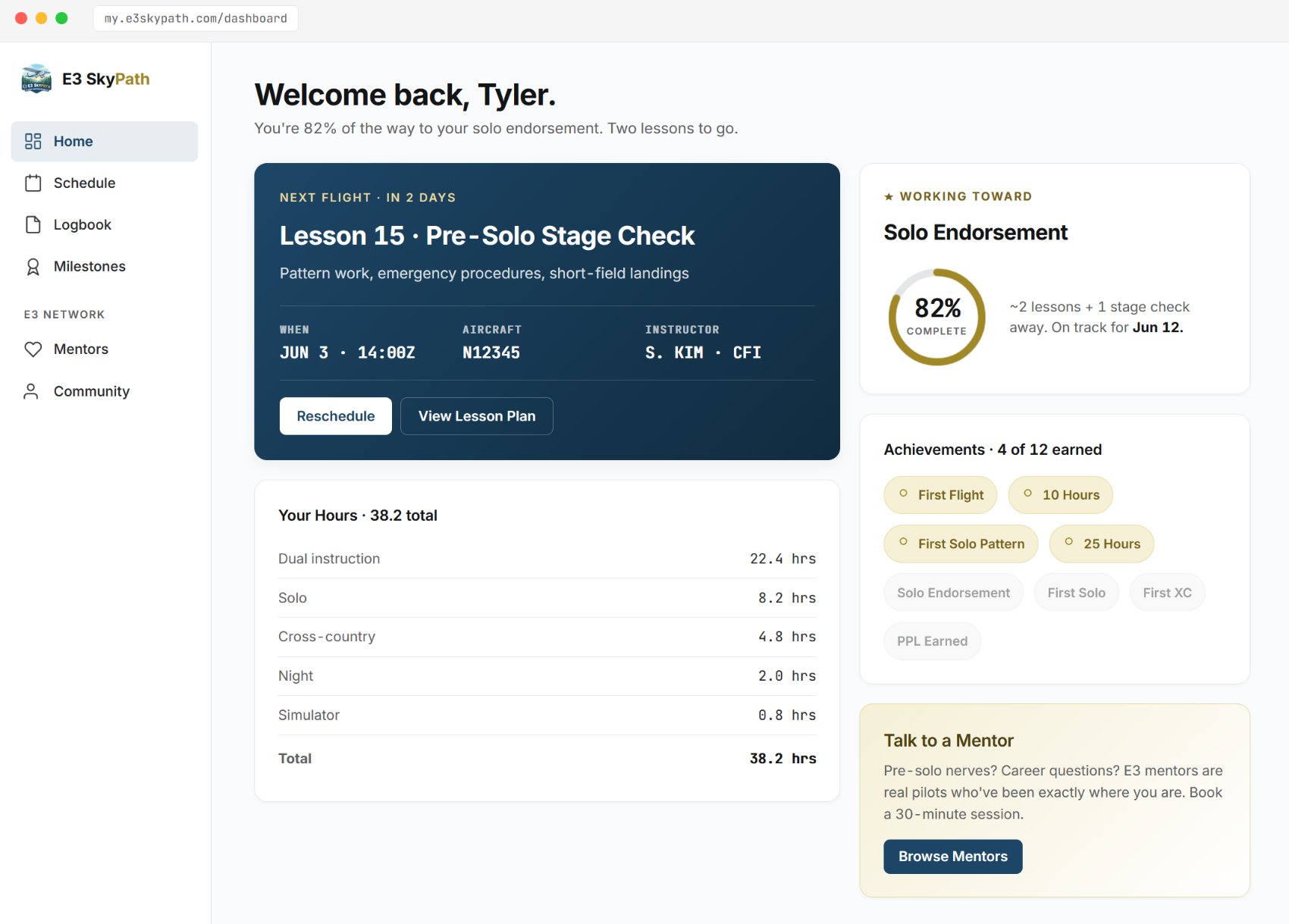Viewport: 1289px width, 924px height.
Task: Click the locked First Solo badge
Action: [1077, 593]
